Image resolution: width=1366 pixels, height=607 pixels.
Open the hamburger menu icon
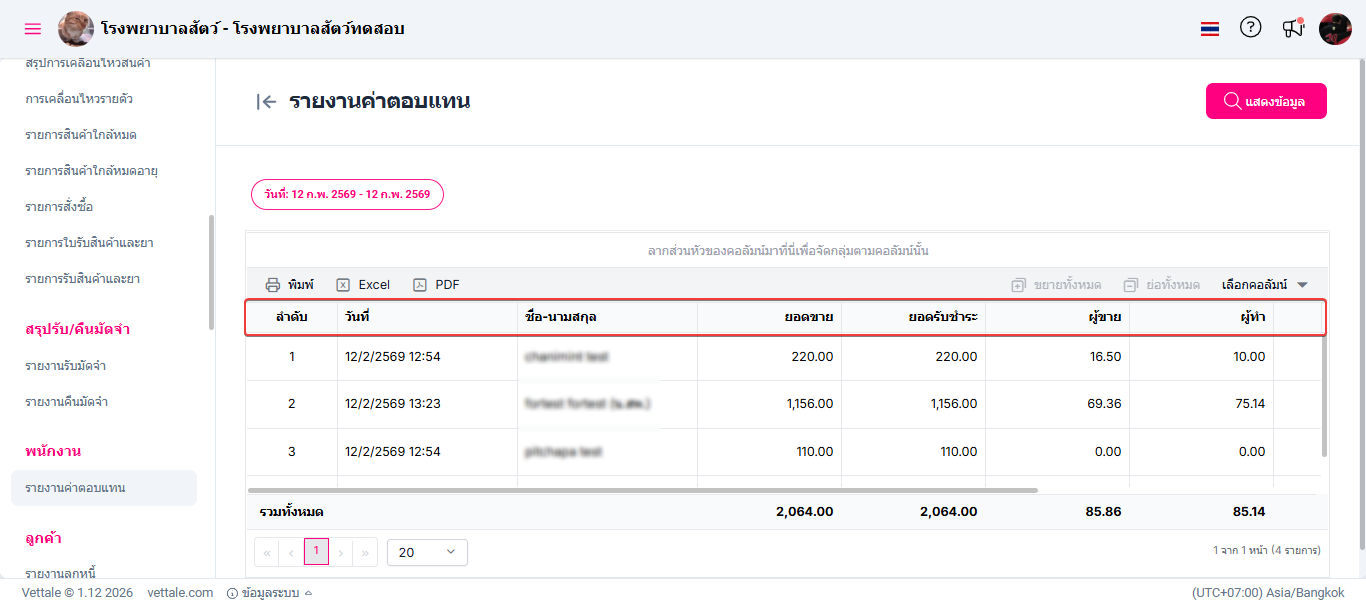[x=33, y=29]
